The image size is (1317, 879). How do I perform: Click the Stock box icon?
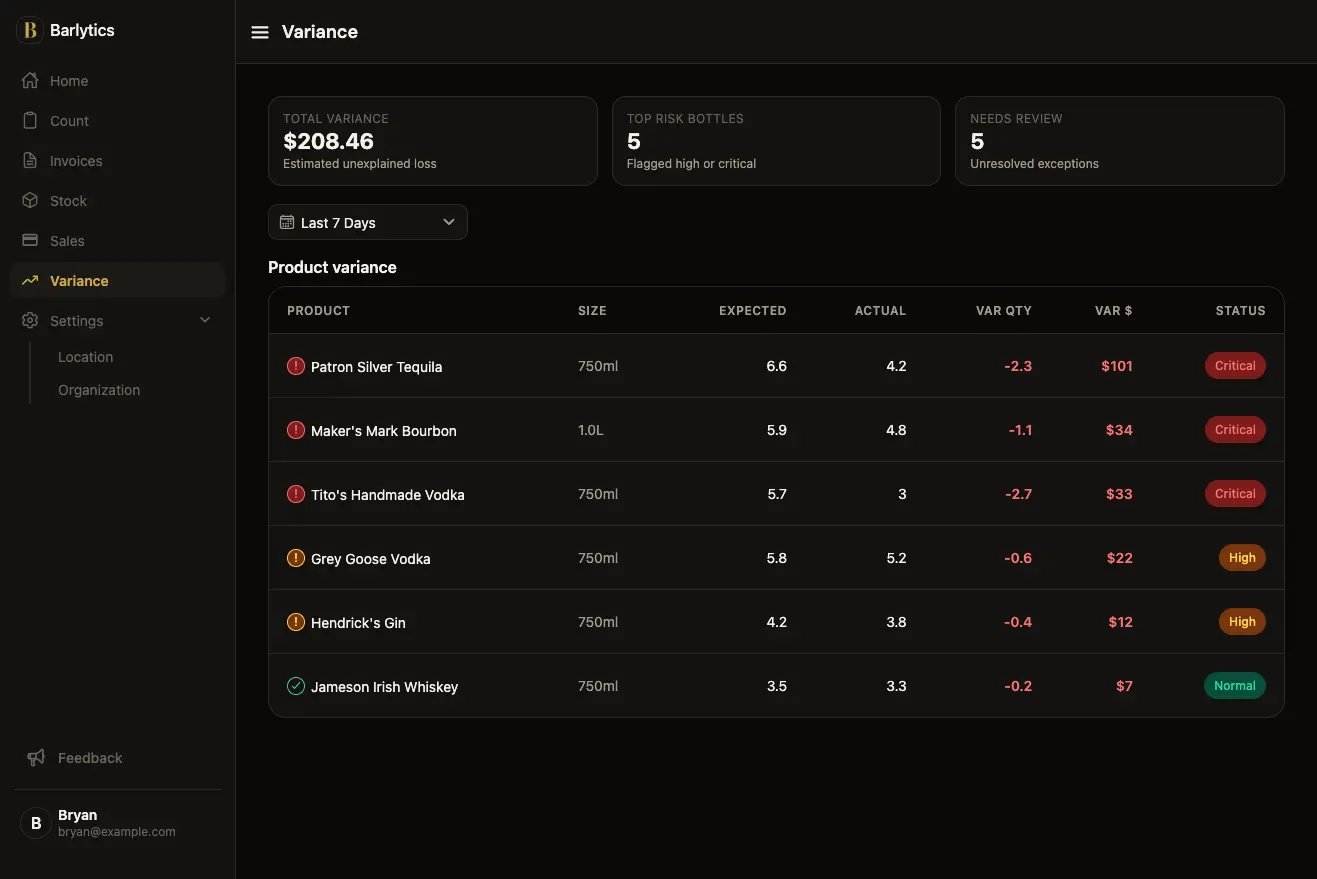click(x=30, y=201)
